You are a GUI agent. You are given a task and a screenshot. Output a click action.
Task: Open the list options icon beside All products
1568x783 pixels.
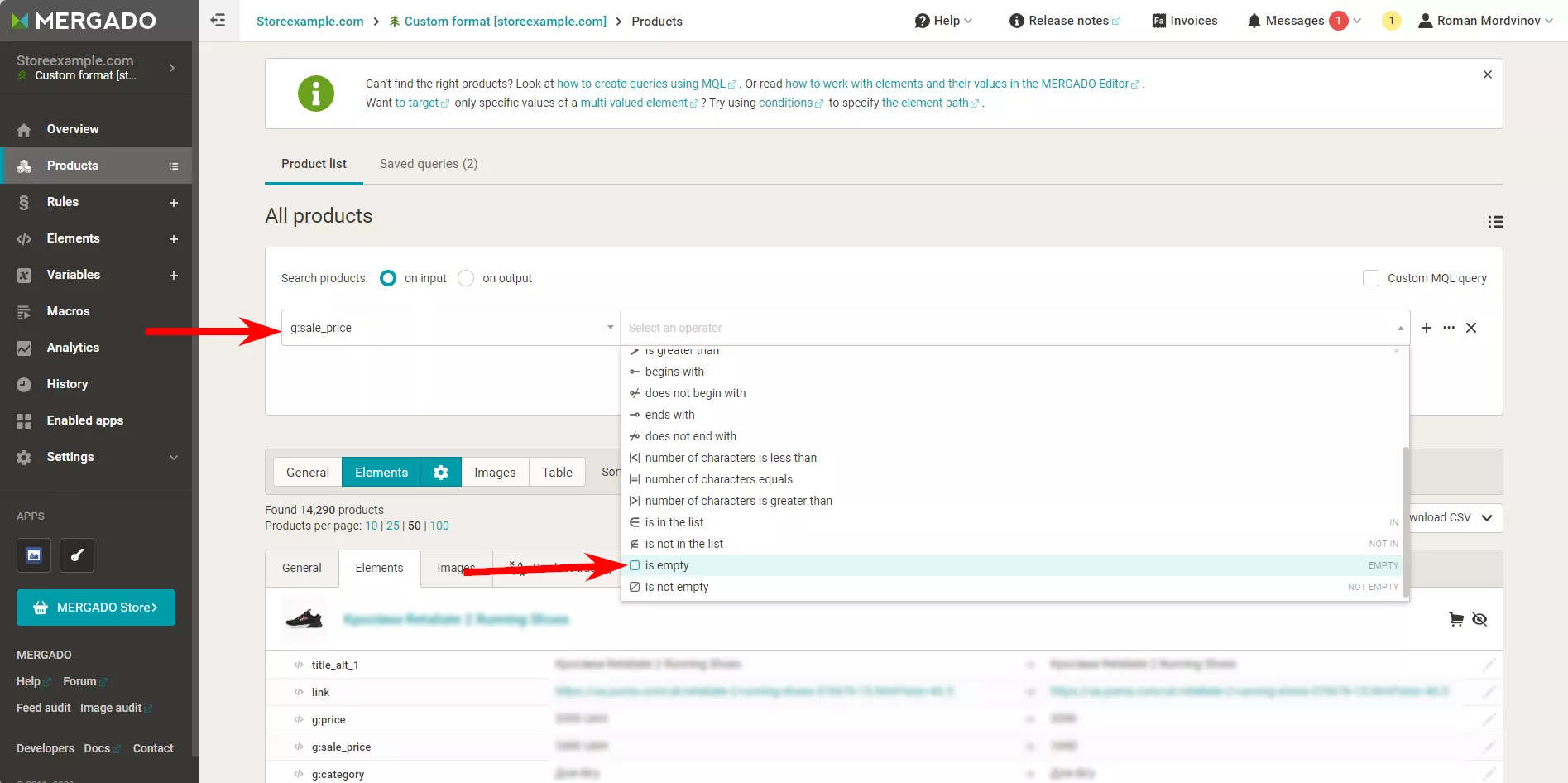(1495, 222)
